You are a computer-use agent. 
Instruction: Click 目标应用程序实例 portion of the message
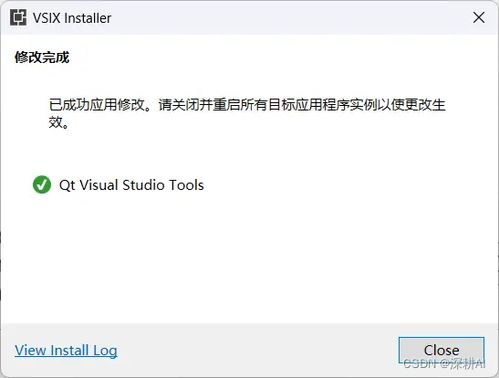315,105
